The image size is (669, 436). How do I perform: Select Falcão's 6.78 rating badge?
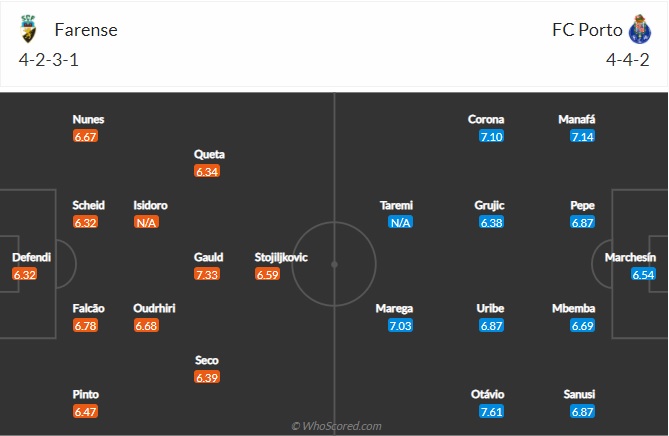85,326
